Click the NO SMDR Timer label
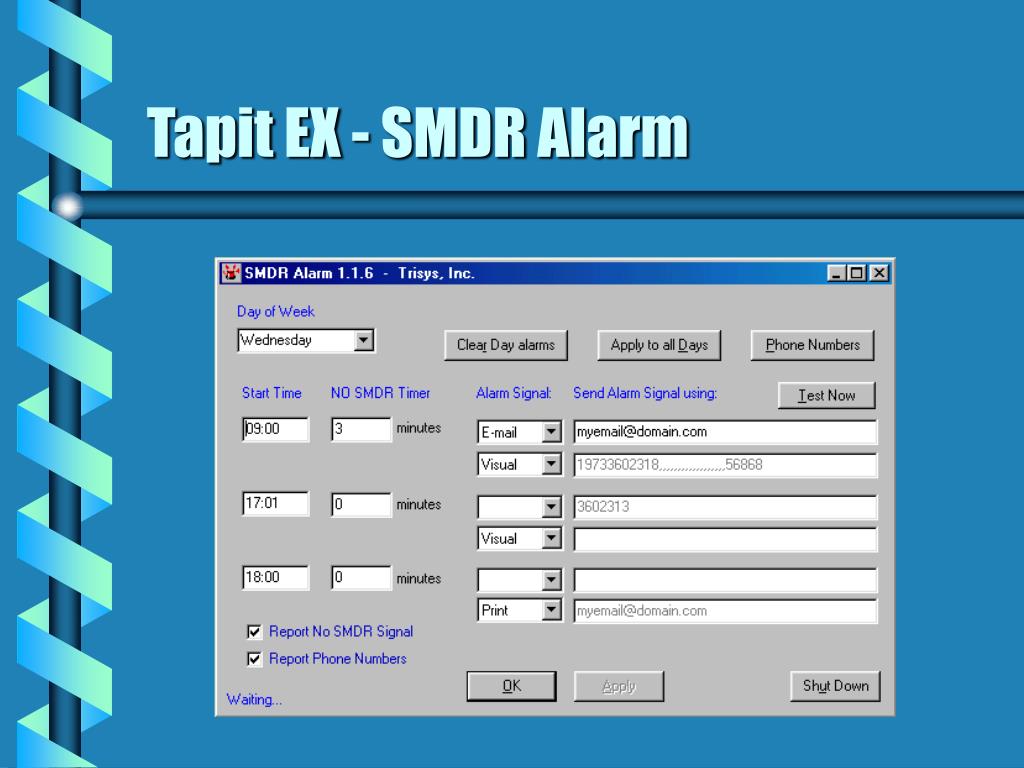This screenshot has height=768, width=1024. [380, 393]
